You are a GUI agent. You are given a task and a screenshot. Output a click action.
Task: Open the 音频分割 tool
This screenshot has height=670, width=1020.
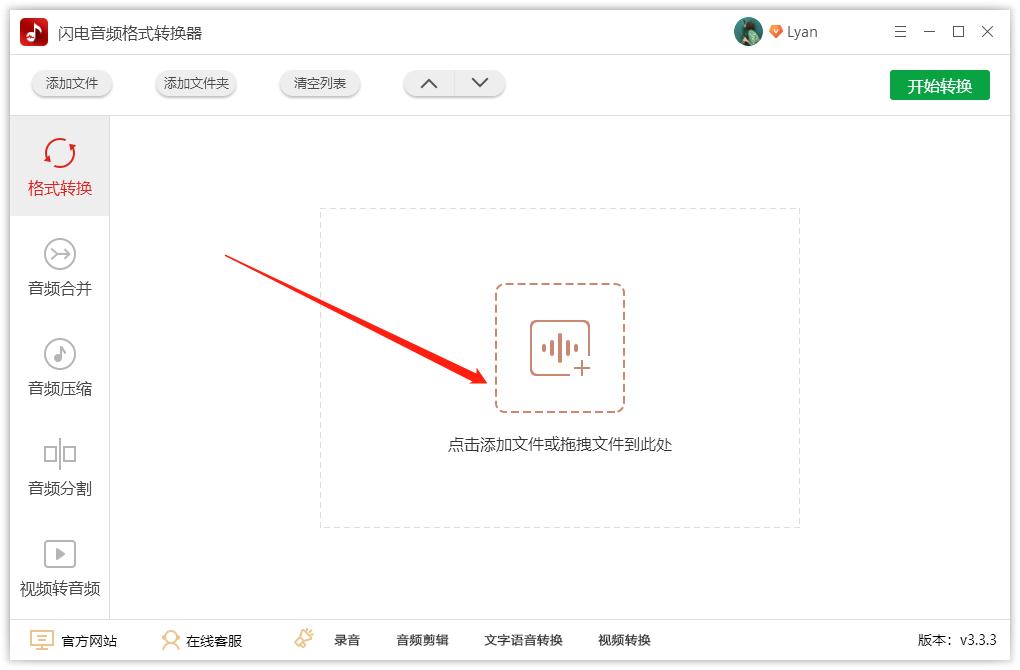click(59, 465)
